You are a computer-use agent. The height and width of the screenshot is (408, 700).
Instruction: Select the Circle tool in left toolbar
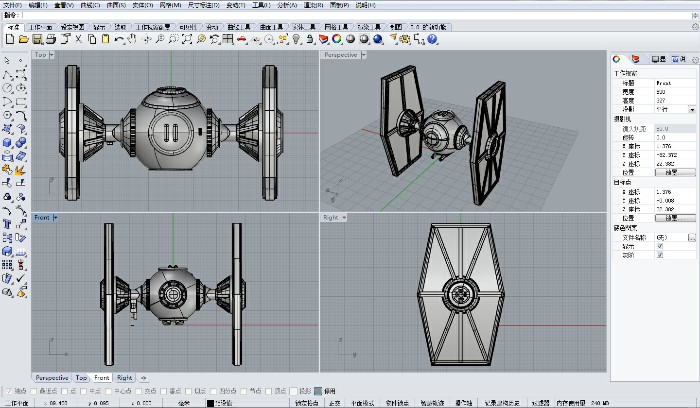7,88
